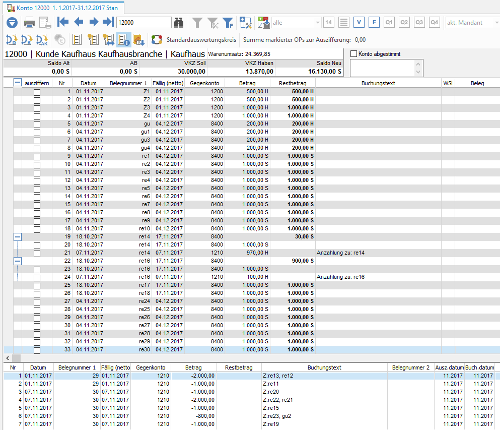Screen dimensions: 500x430
Task: Click the list with yellow marker icon
Action: (x=93, y=40)
